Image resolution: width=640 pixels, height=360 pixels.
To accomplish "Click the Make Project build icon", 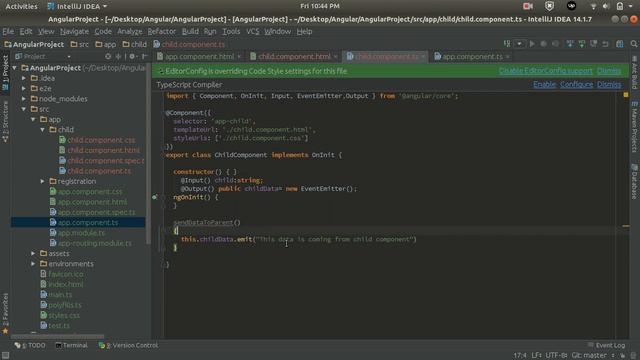I will click(507, 44).
